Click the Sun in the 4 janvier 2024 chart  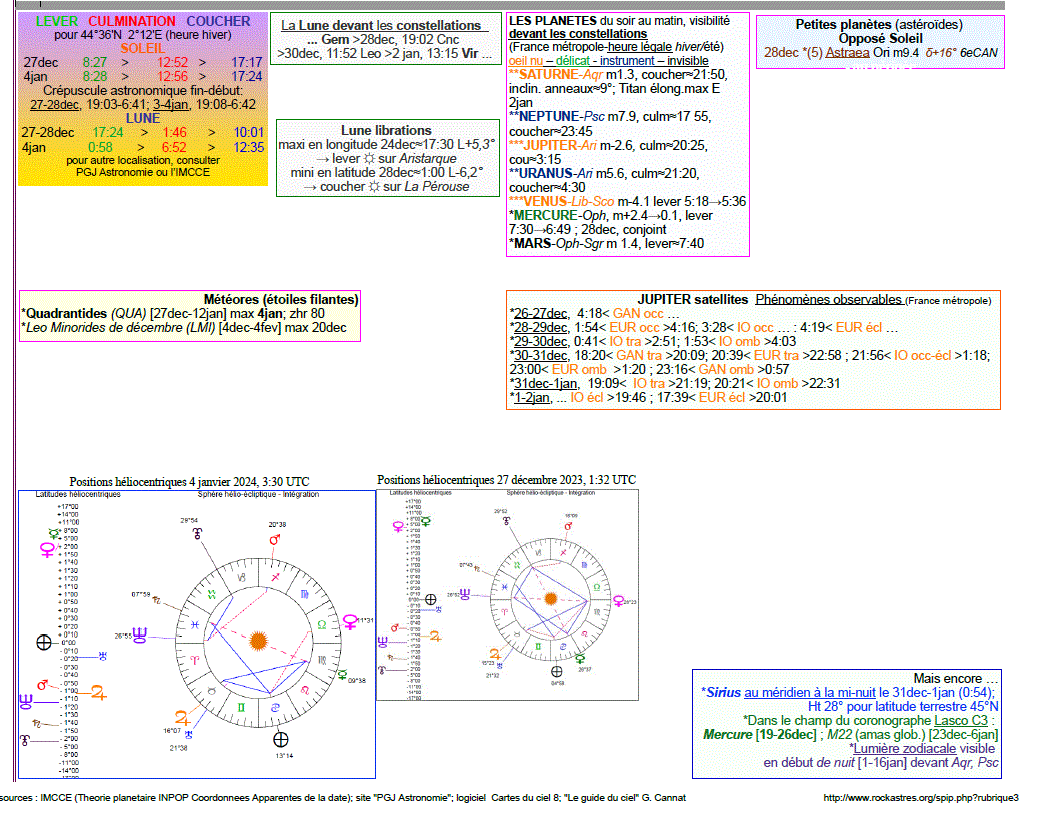pyautogui.click(x=258, y=641)
